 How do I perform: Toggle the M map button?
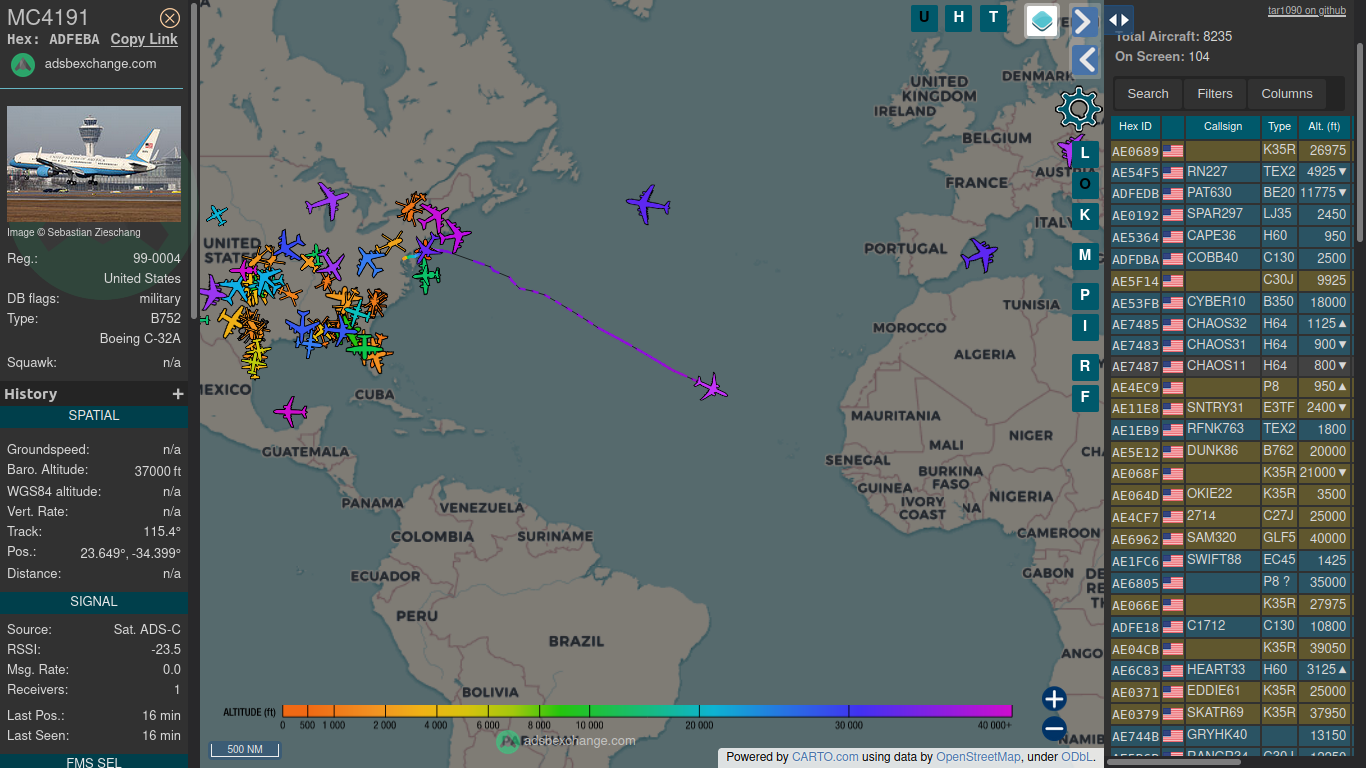coord(1085,256)
